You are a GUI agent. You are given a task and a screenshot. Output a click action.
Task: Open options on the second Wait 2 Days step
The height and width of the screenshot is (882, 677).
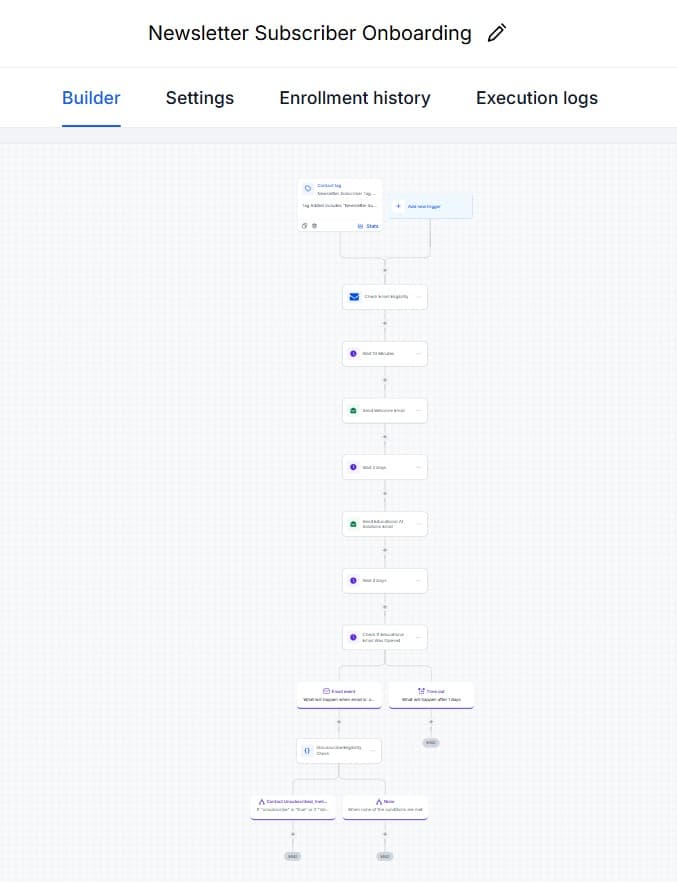coord(418,580)
